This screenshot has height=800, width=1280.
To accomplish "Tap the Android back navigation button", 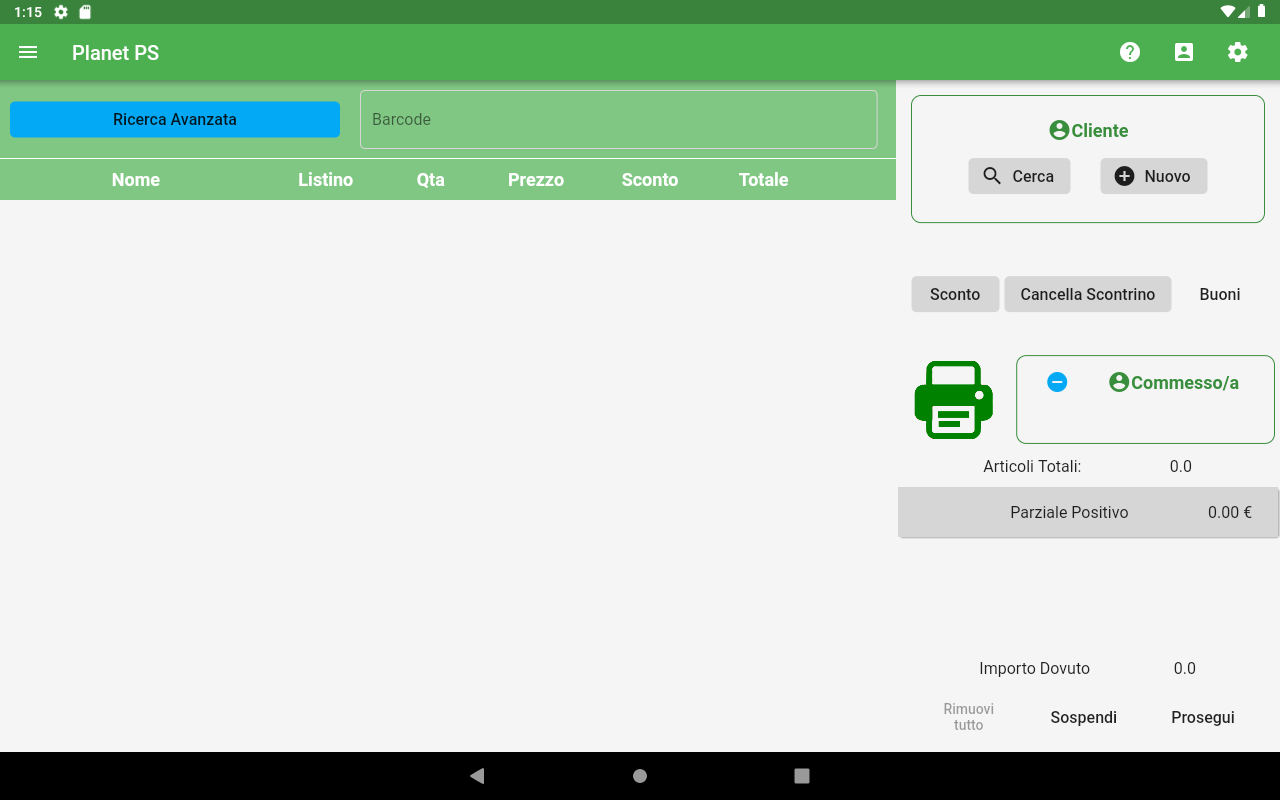I will coord(477,776).
